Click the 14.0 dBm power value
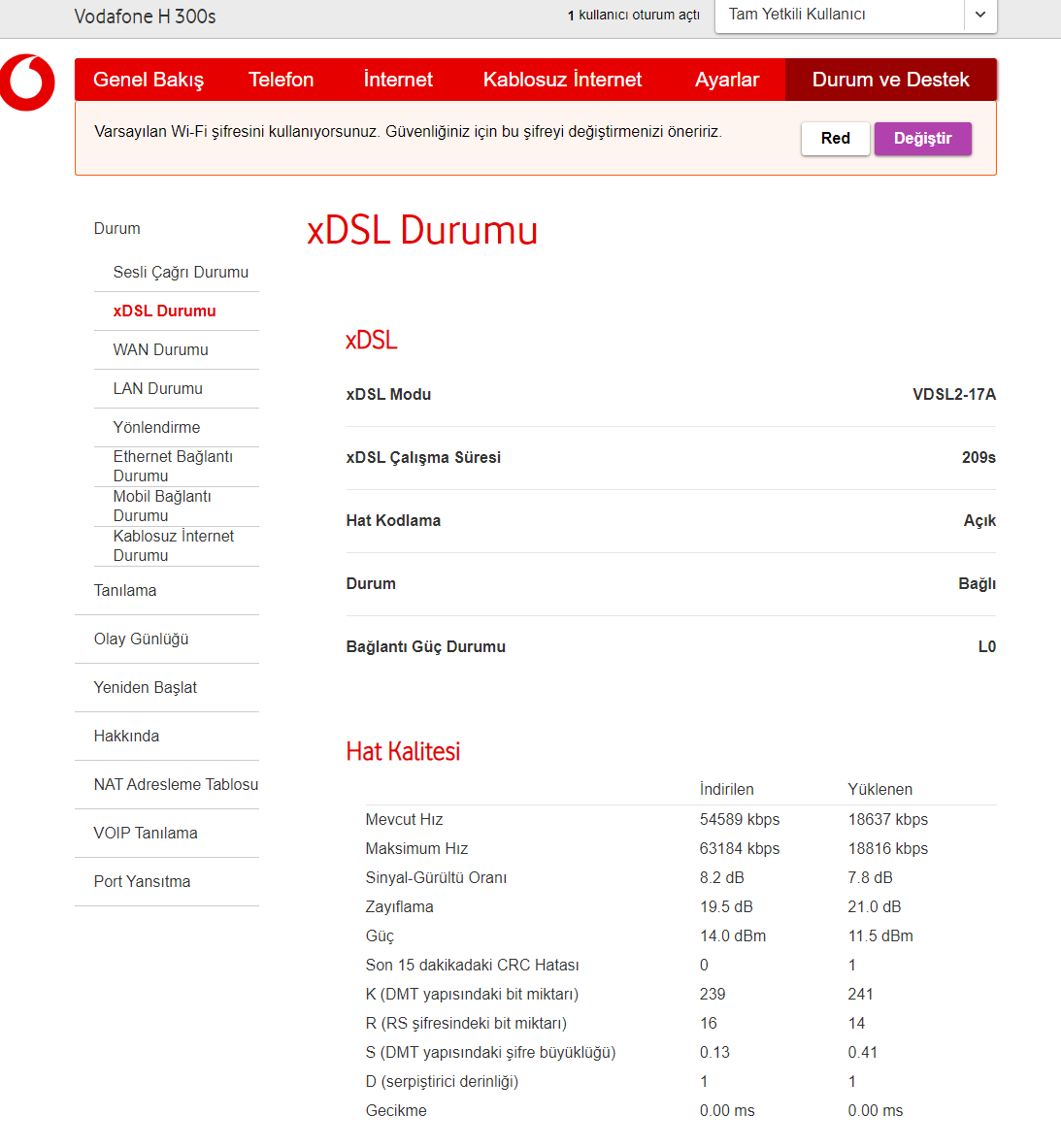Screen dimensions: 1061x1148 point(733,935)
